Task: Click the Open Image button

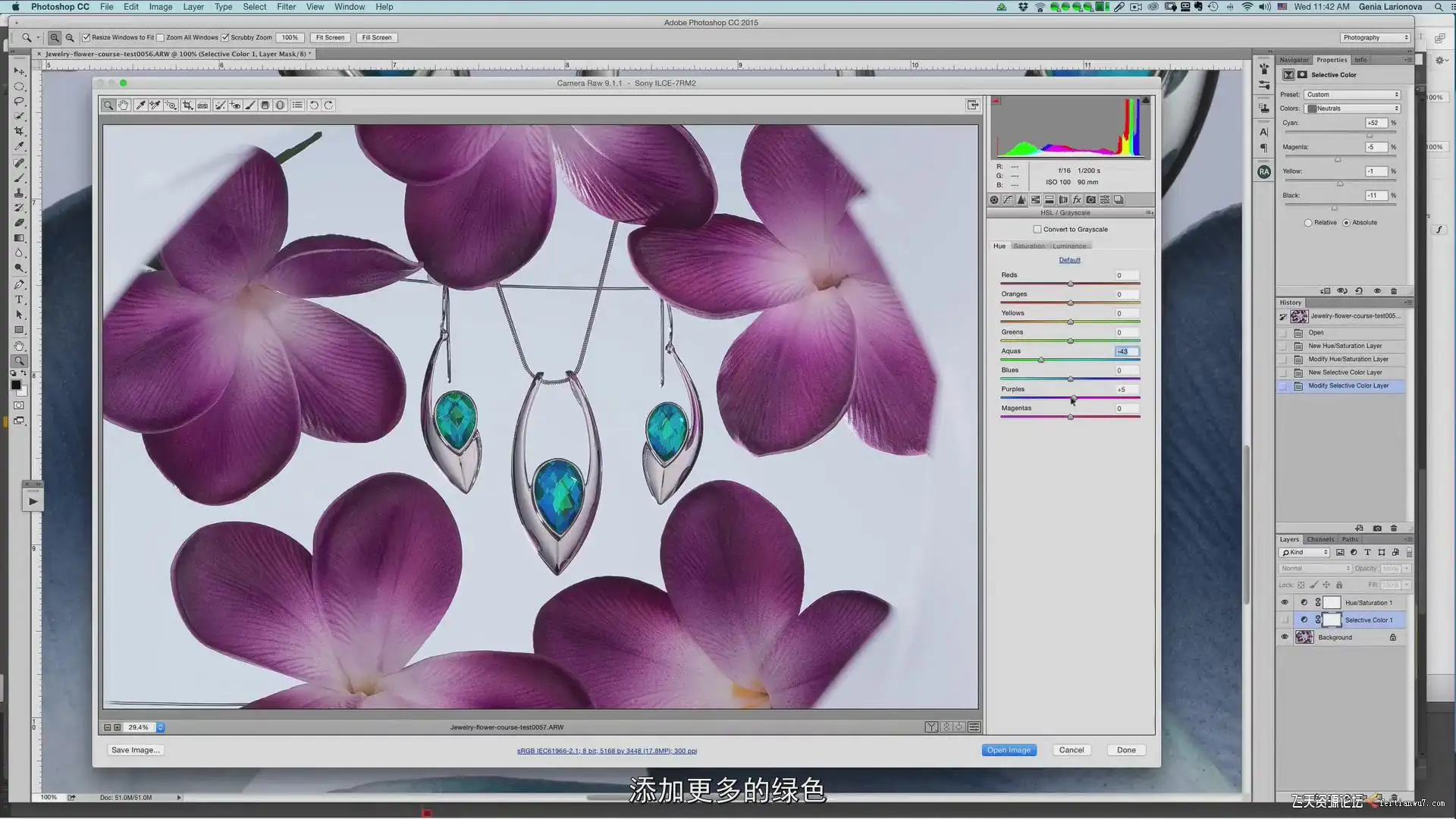Action: pyautogui.click(x=1009, y=750)
